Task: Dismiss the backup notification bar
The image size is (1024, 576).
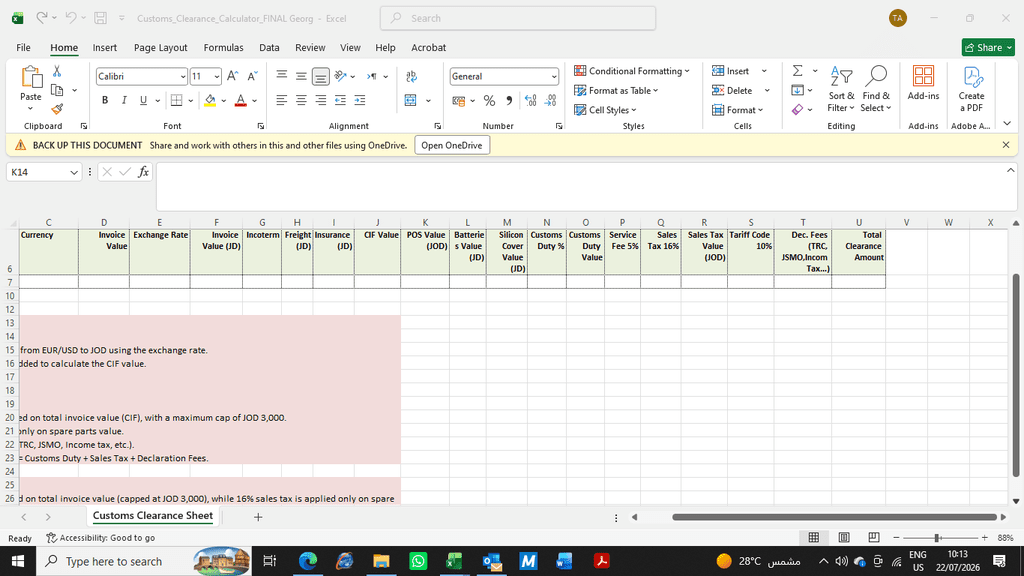Action: (1006, 145)
